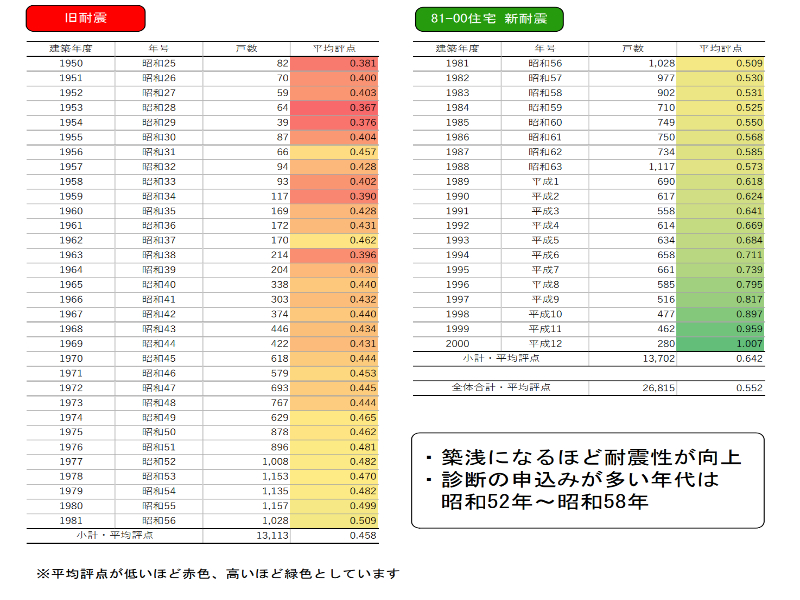Select the 26,815 overall total cell

[x=632, y=387]
